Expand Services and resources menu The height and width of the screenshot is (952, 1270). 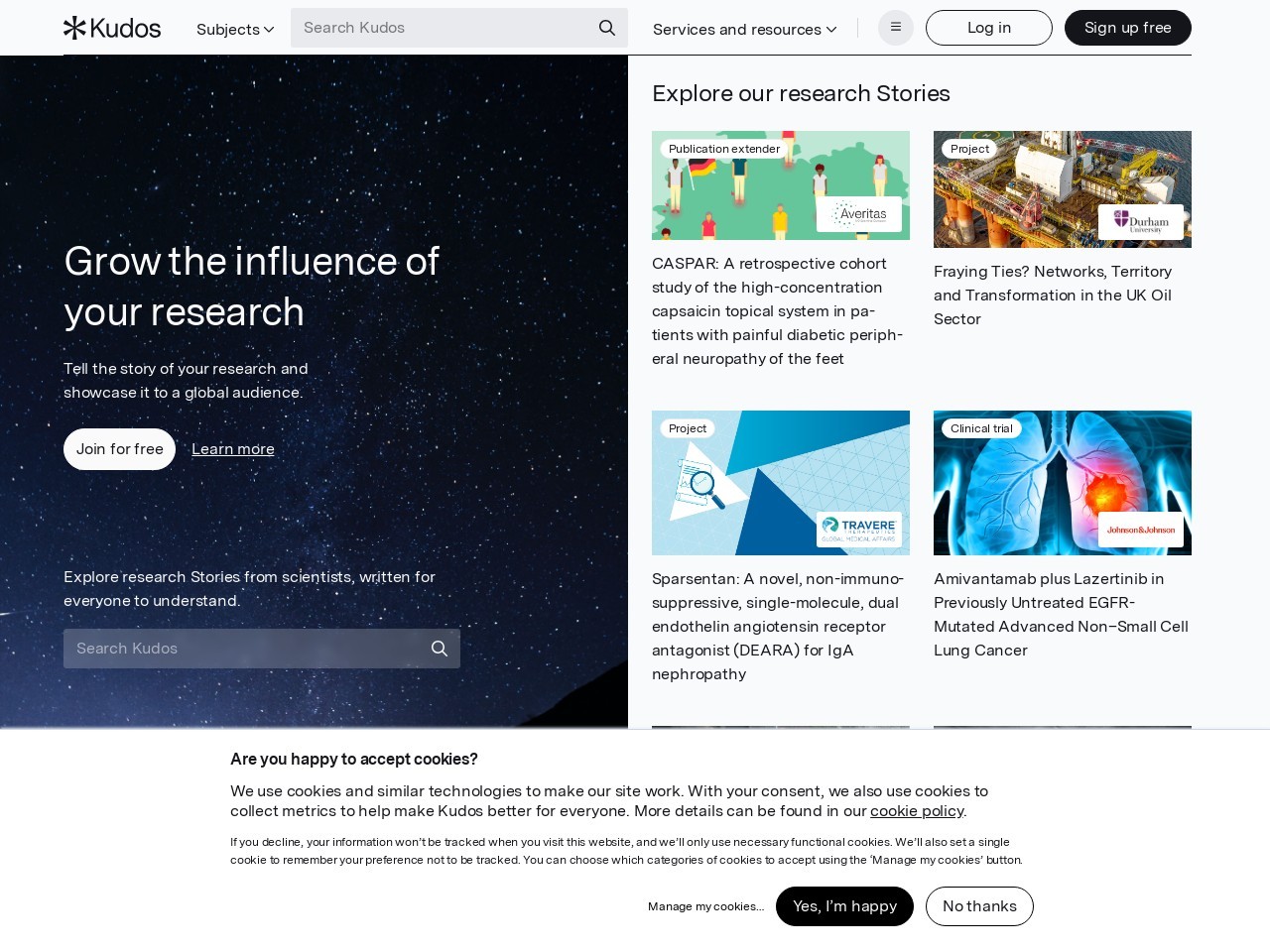744,30
